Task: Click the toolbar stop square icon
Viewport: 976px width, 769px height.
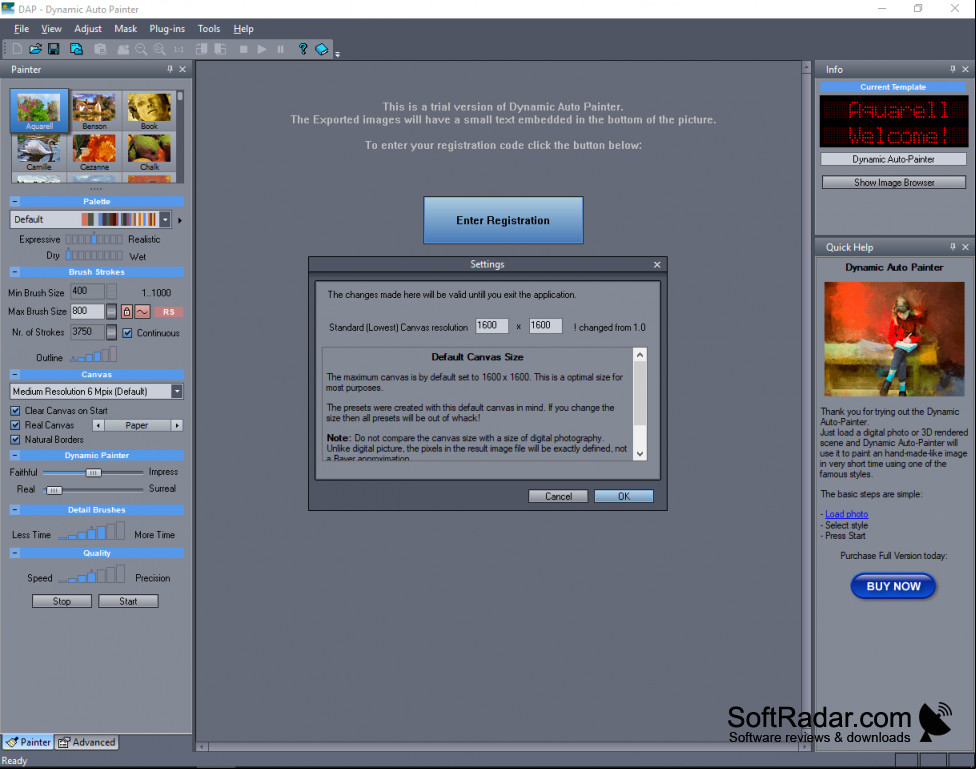Action: click(243, 49)
